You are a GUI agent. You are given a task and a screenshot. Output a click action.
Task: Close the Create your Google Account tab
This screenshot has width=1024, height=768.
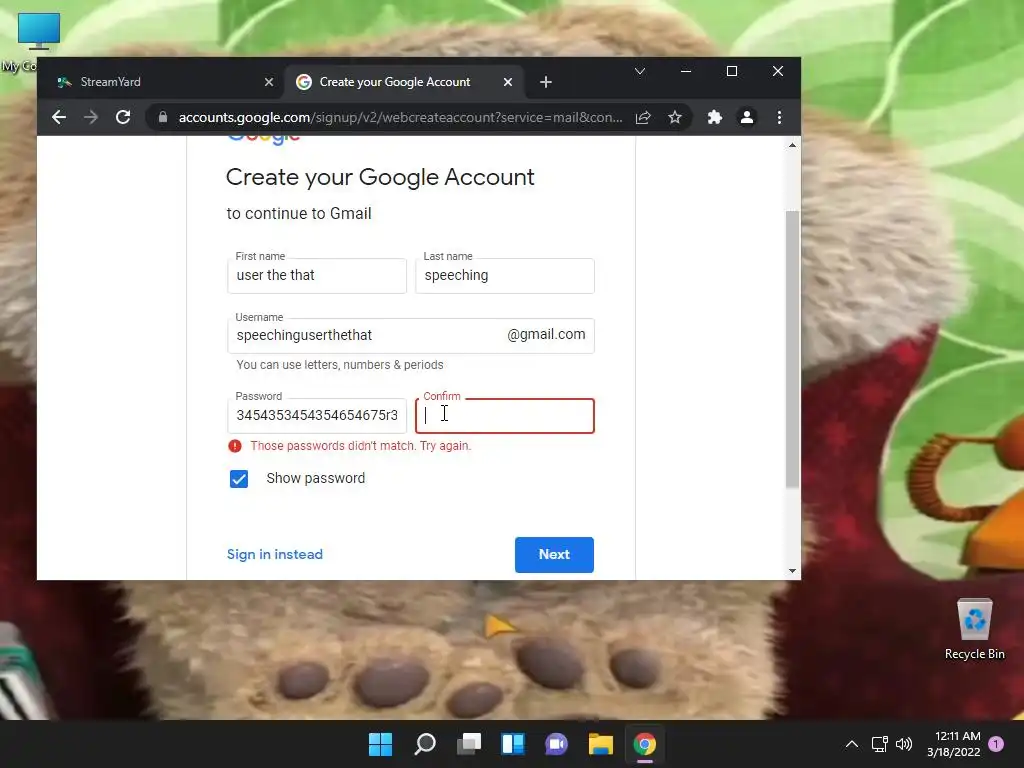click(x=508, y=82)
